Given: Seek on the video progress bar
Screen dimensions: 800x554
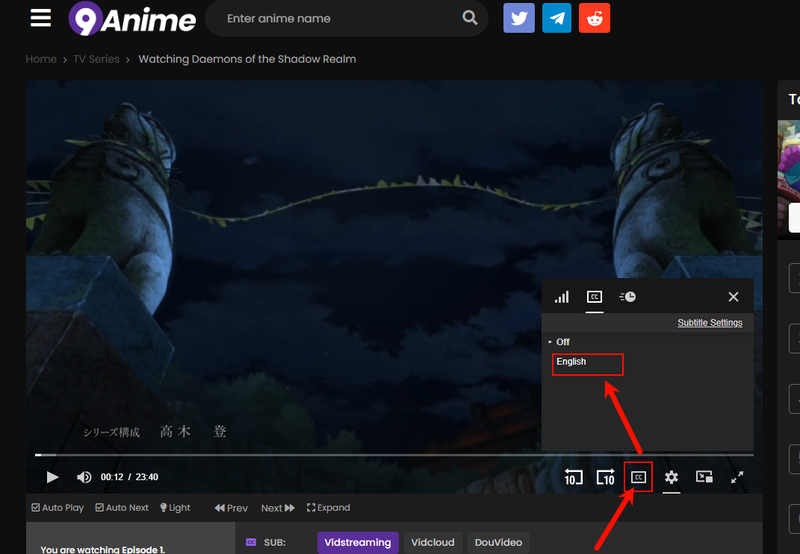Looking at the screenshot, I should (x=394, y=455).
